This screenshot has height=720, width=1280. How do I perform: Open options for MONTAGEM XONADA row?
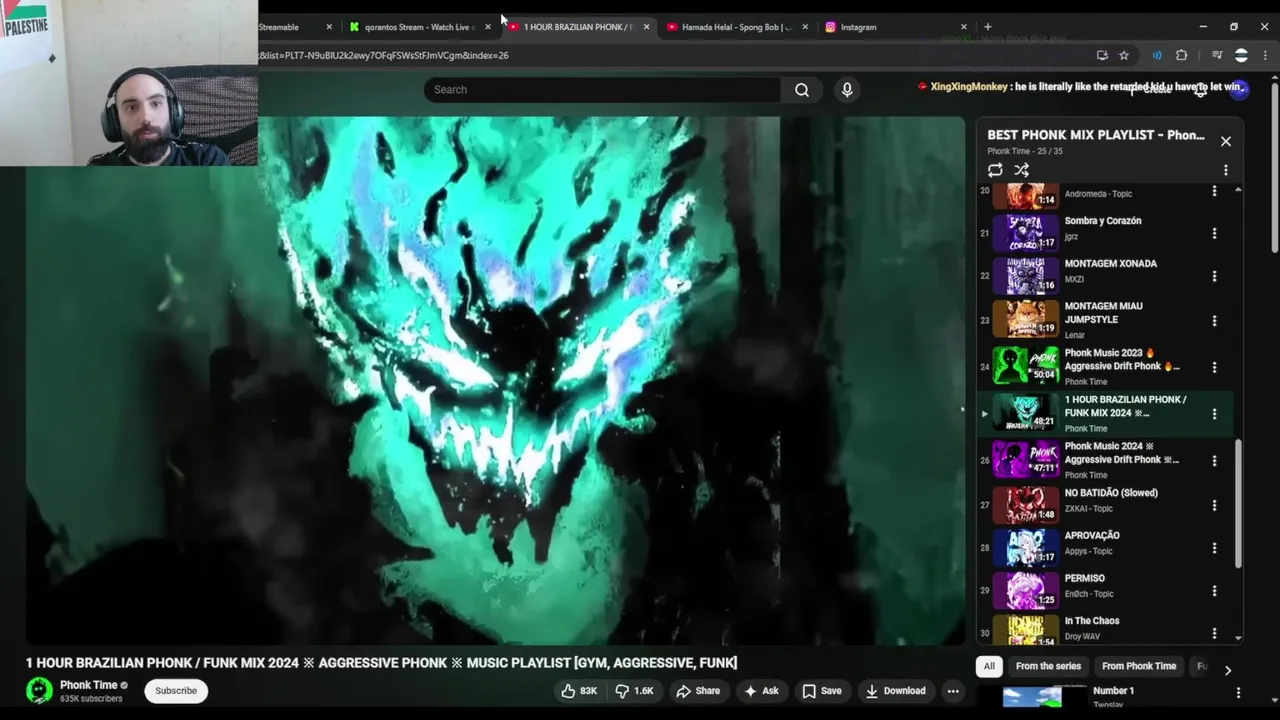pos(1214,276)
